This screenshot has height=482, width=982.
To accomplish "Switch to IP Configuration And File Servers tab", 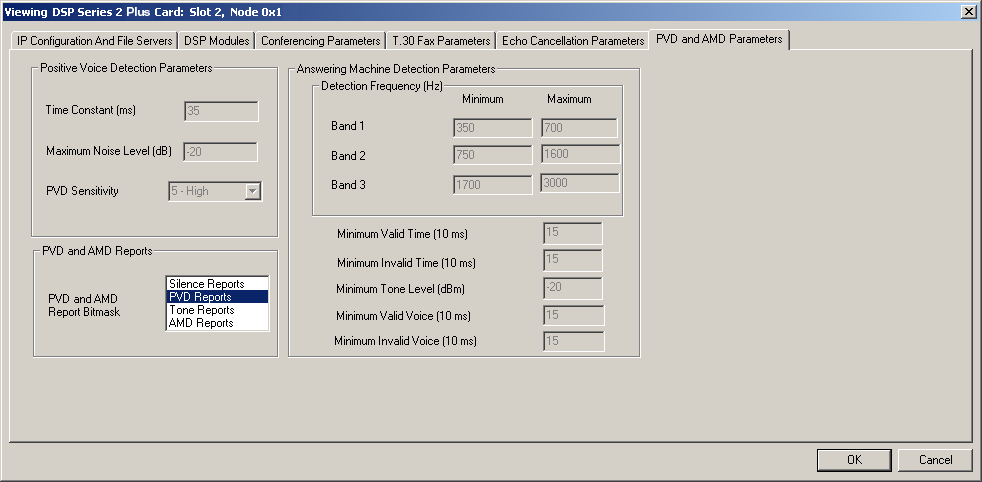I will (x=95, y=41).
